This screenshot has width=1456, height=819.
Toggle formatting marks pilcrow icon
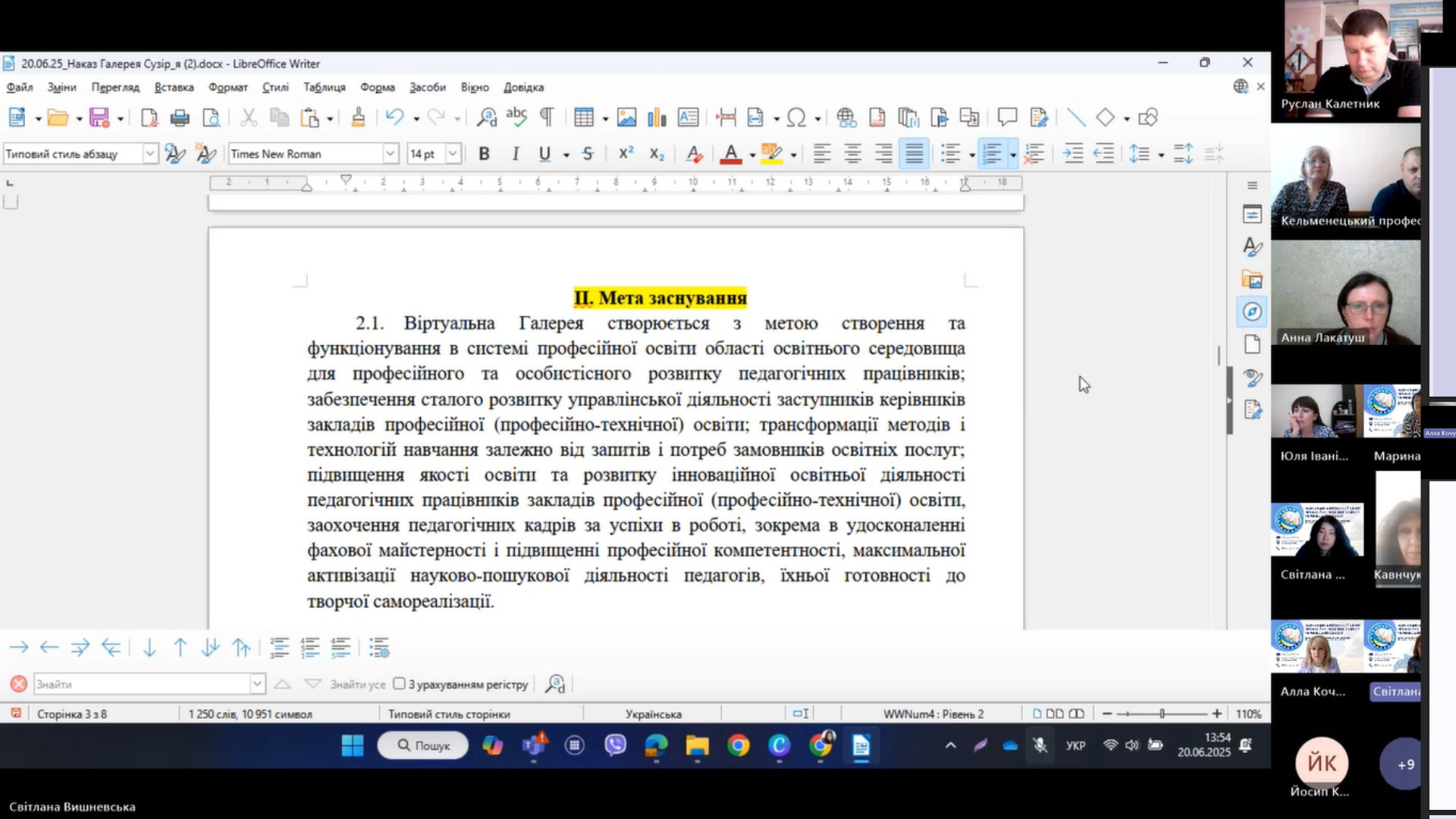546,118
